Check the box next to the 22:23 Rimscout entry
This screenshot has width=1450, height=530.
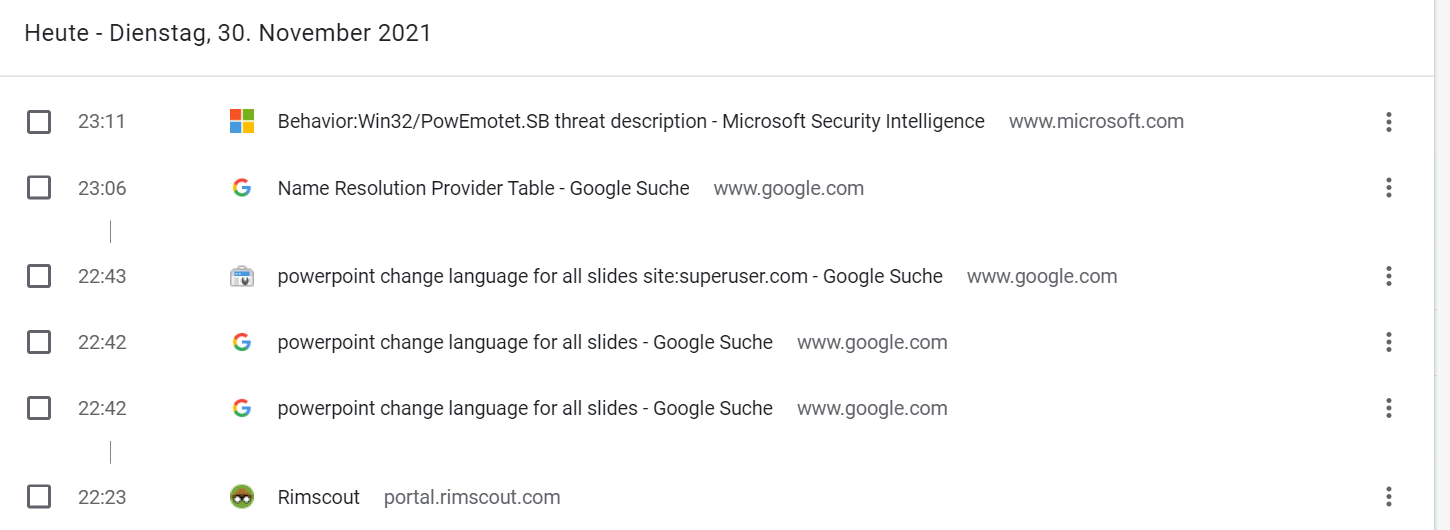[39, 497]
